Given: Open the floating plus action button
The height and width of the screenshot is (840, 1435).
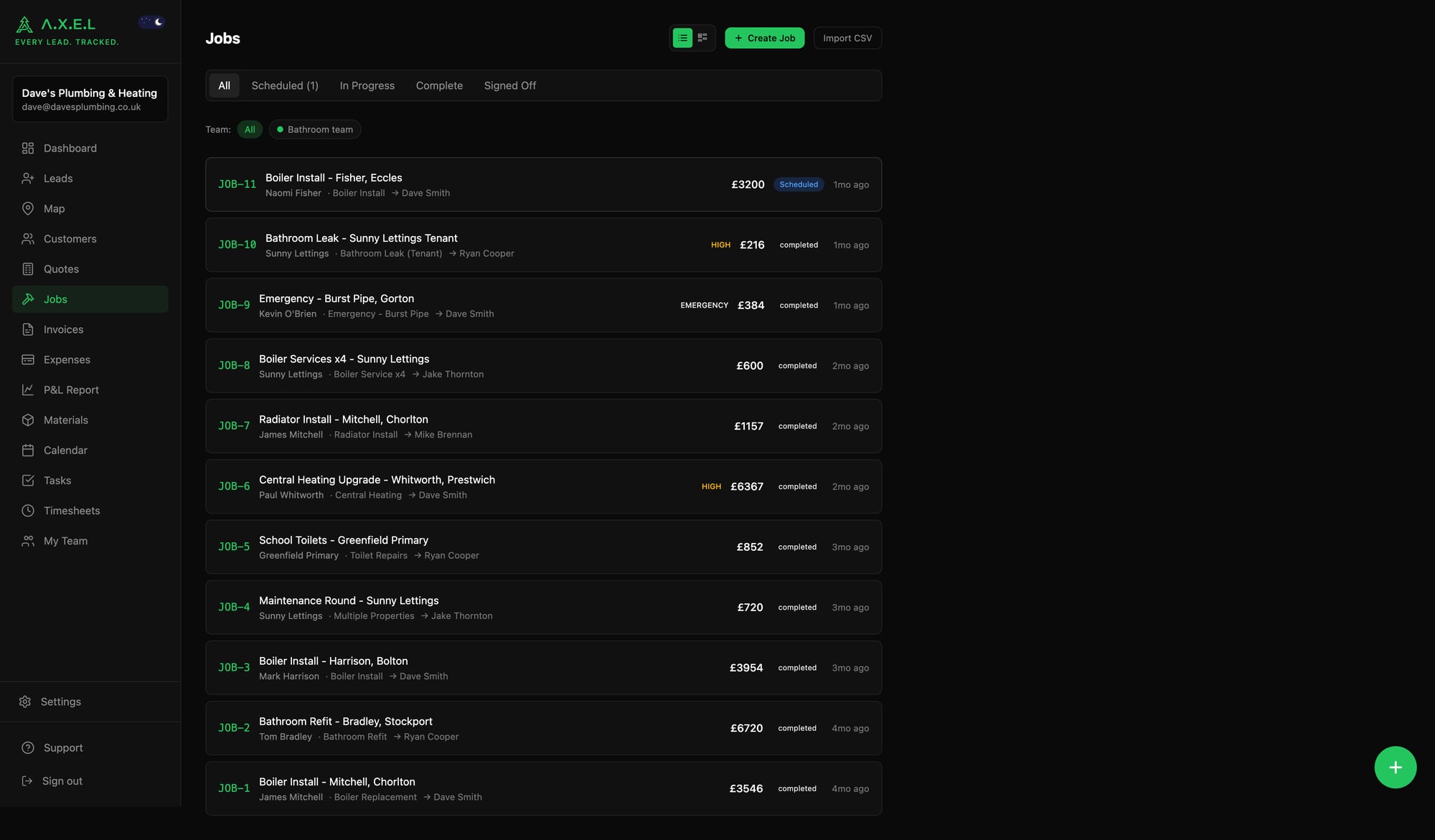Looking at the screenshot, I should [x=1396, y=767].
